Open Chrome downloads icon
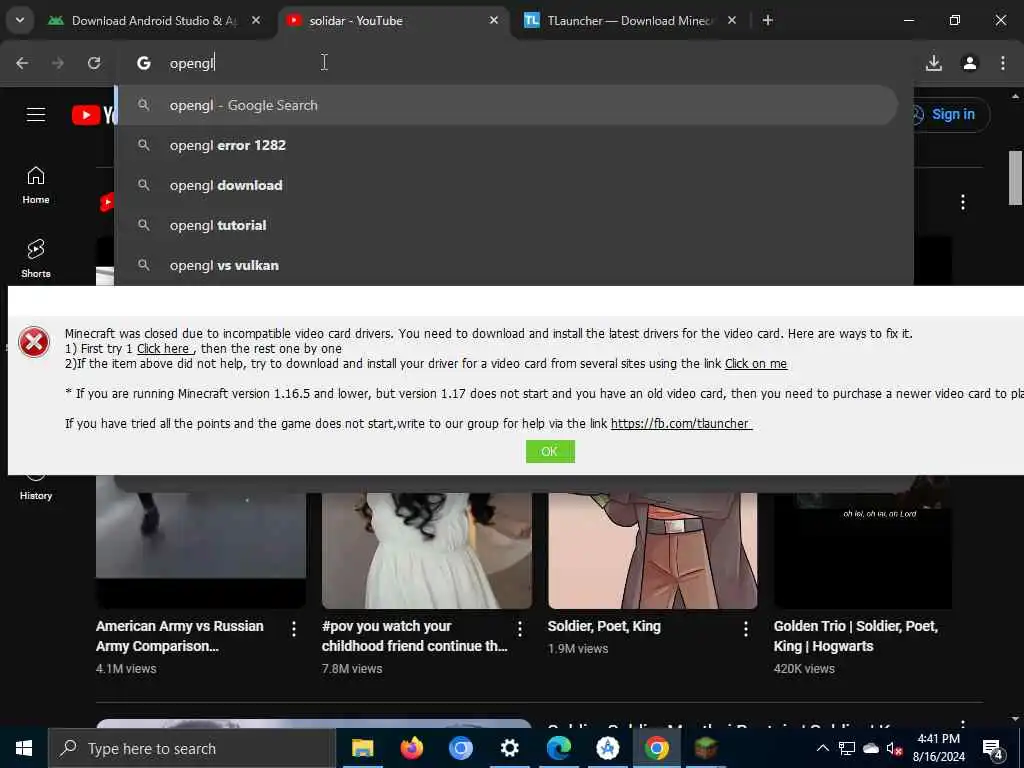 934,63
